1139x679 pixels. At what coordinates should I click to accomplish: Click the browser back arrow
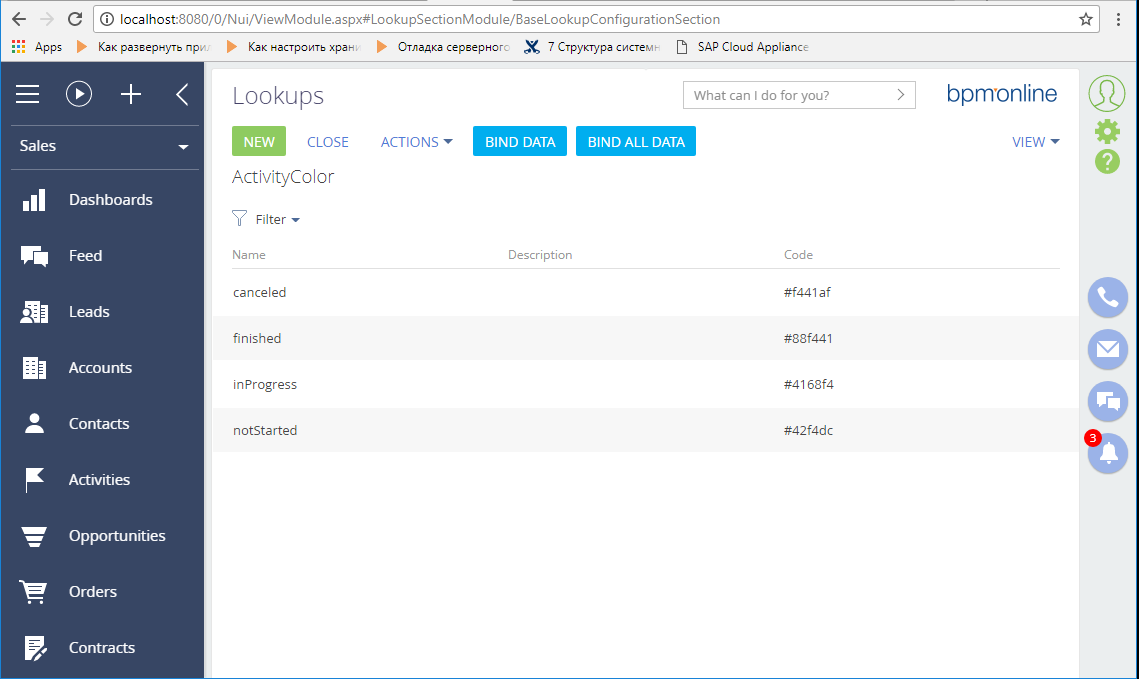coord(19,19)
